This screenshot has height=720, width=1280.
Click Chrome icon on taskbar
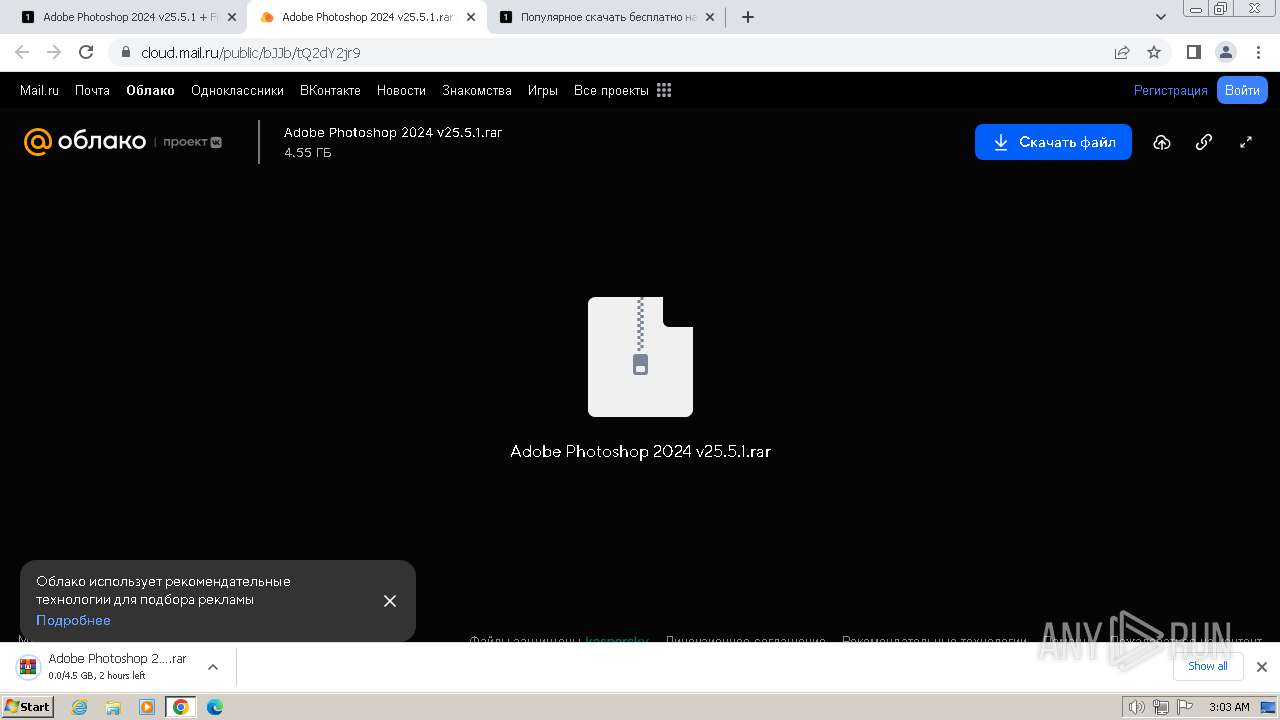pyautogui.click(x=181, y=707)
